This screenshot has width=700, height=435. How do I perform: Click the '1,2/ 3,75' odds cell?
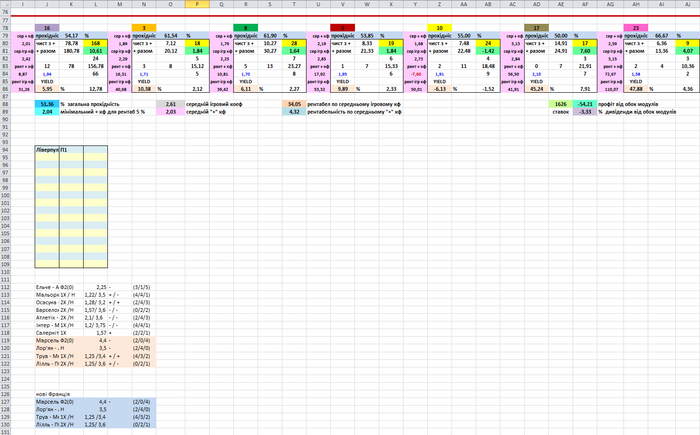point(95,325)
